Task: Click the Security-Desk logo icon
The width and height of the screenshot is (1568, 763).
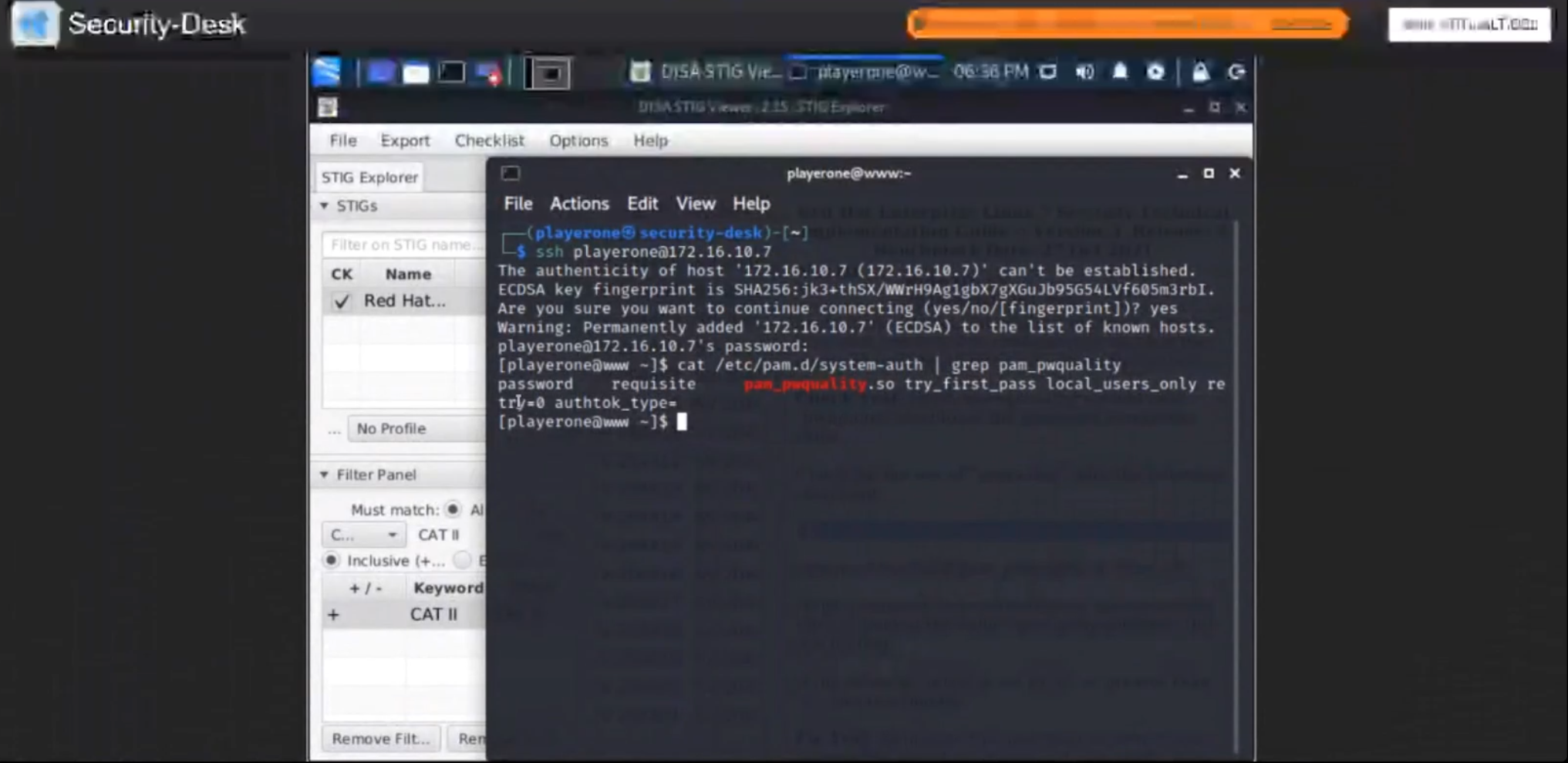Action: tap(35, 24)
